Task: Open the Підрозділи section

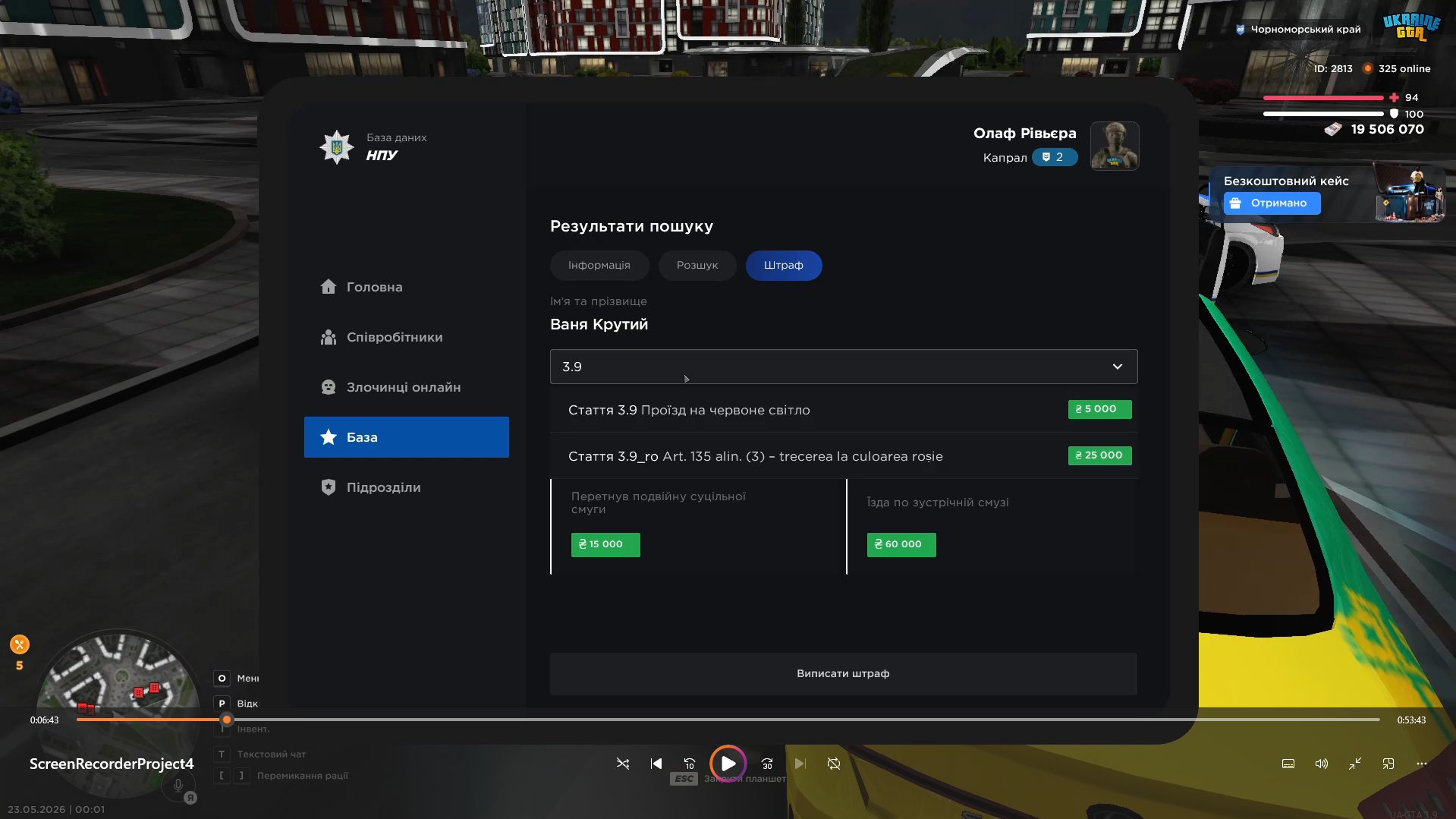Action: (x=407, y=487)
